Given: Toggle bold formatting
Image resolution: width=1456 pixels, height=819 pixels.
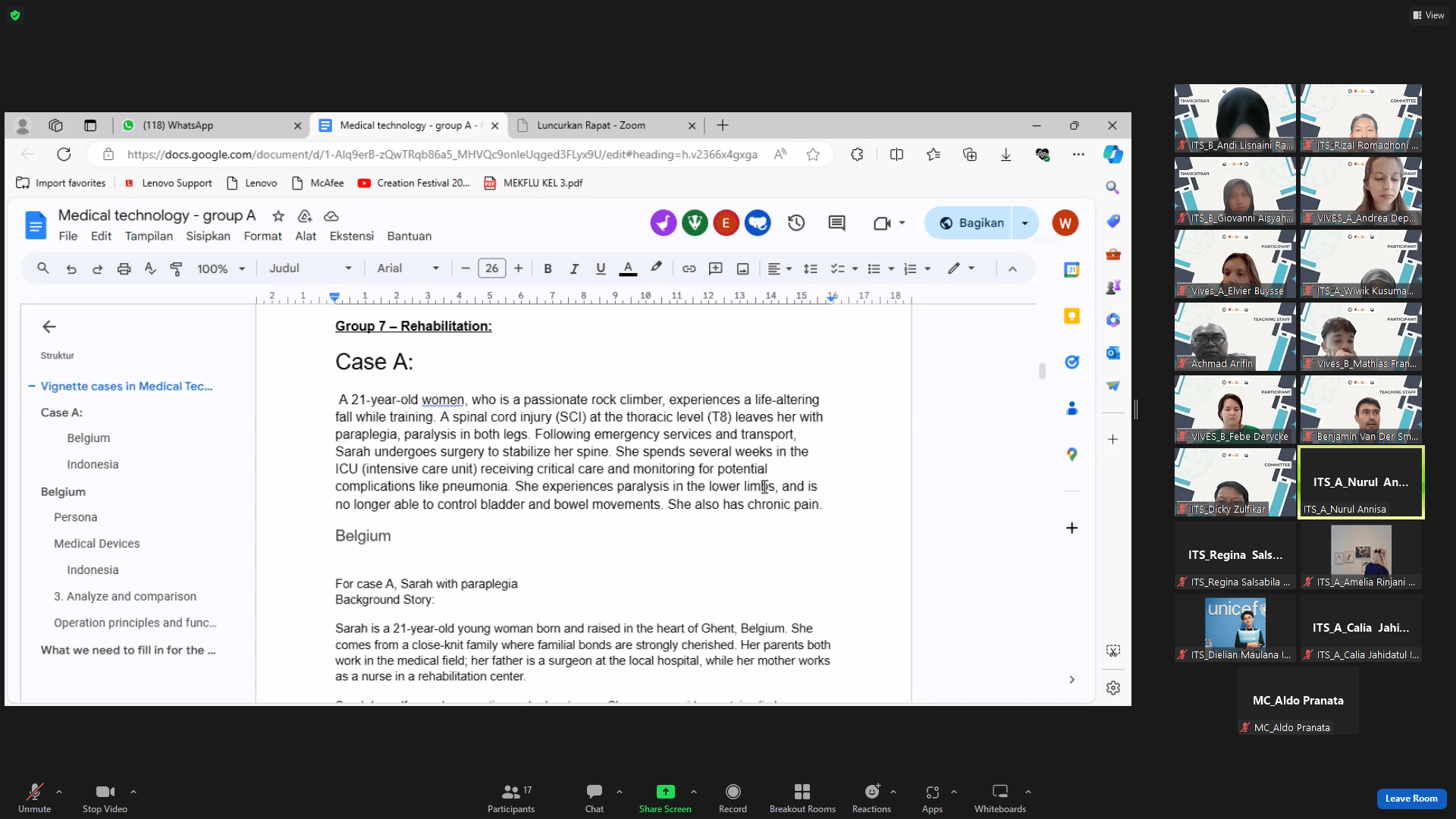Looking at the screenshot, I should [548, 268].
